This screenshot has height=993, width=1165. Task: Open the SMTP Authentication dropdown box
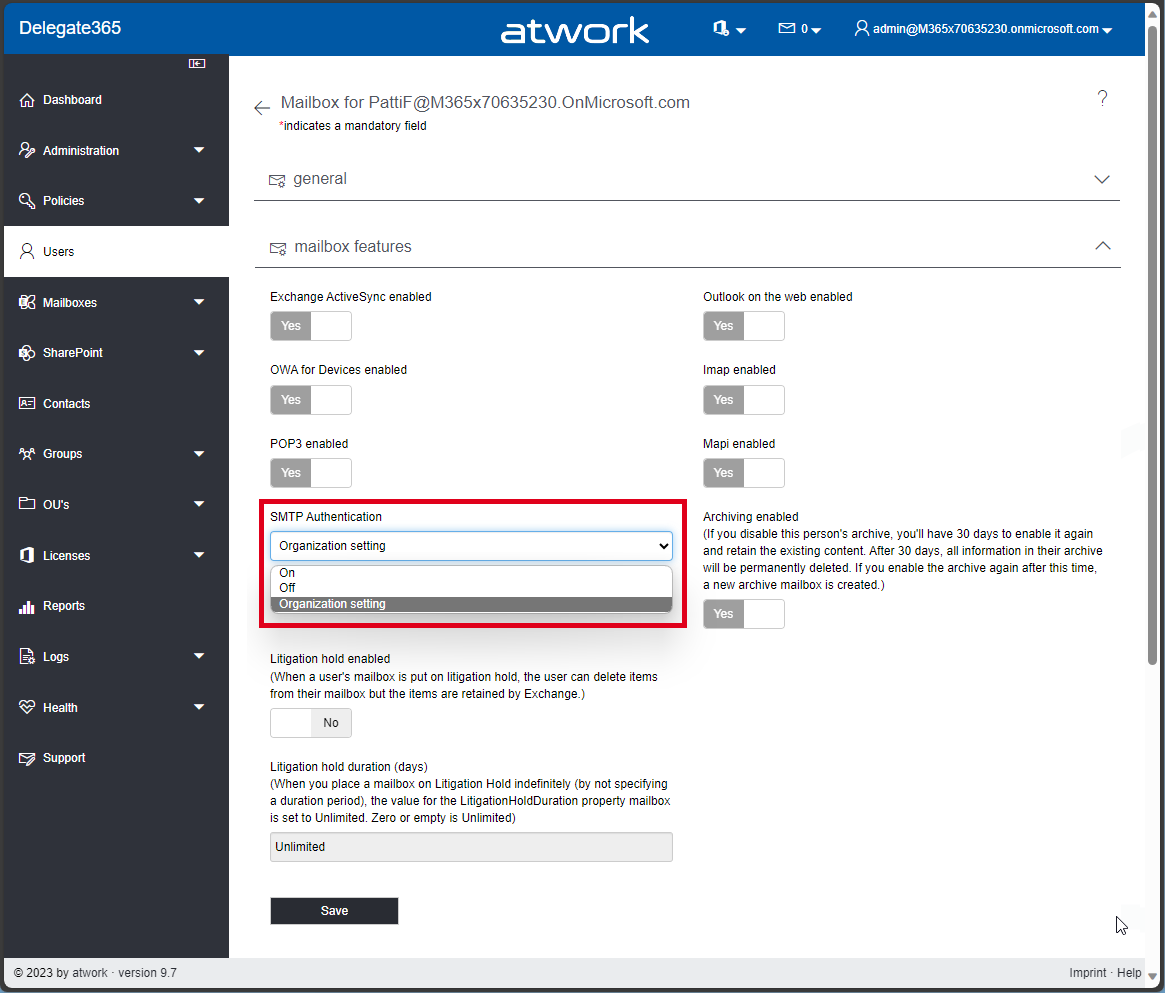471,546
